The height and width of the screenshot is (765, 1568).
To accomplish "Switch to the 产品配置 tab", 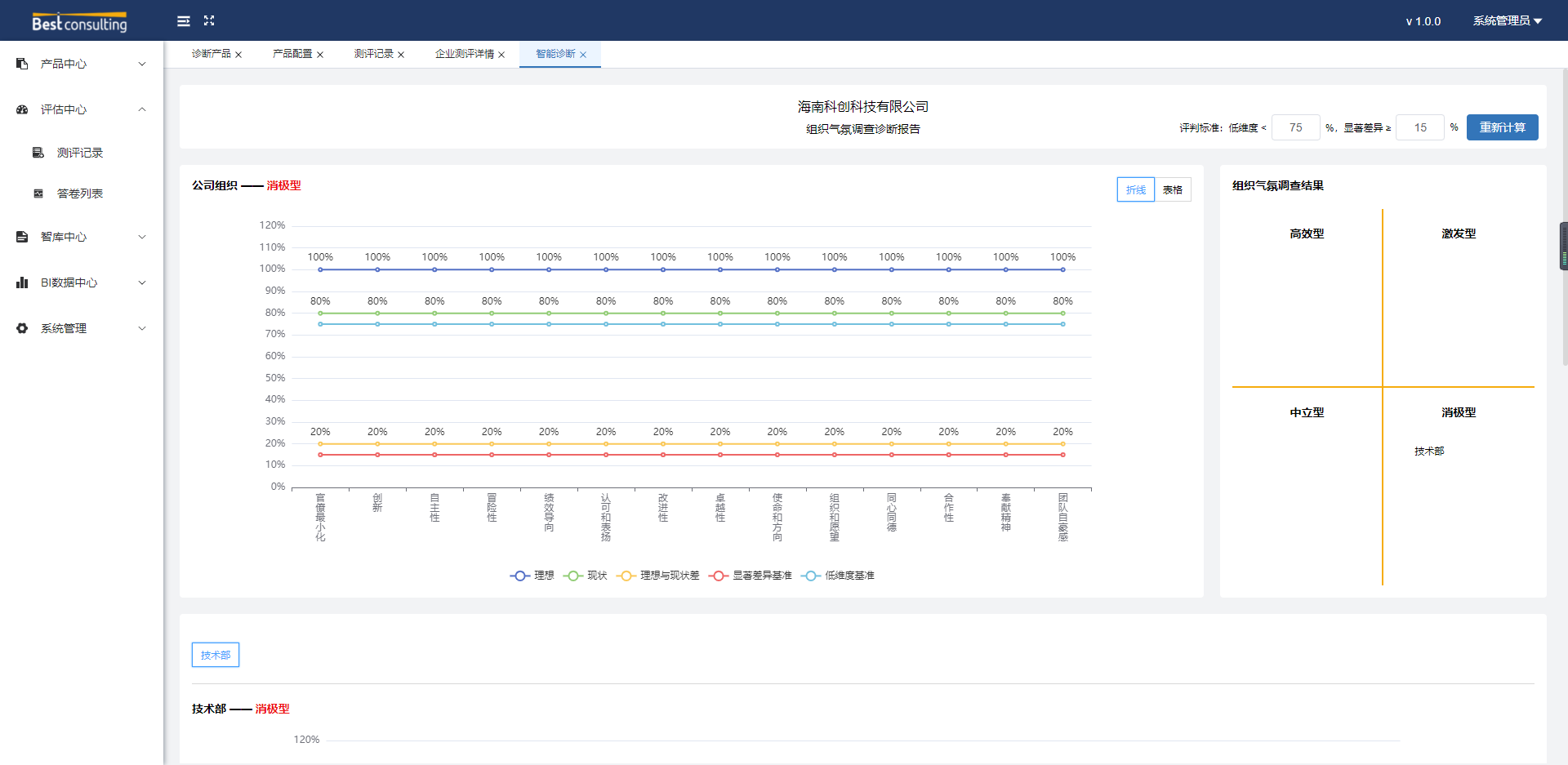I will point(292,54).
